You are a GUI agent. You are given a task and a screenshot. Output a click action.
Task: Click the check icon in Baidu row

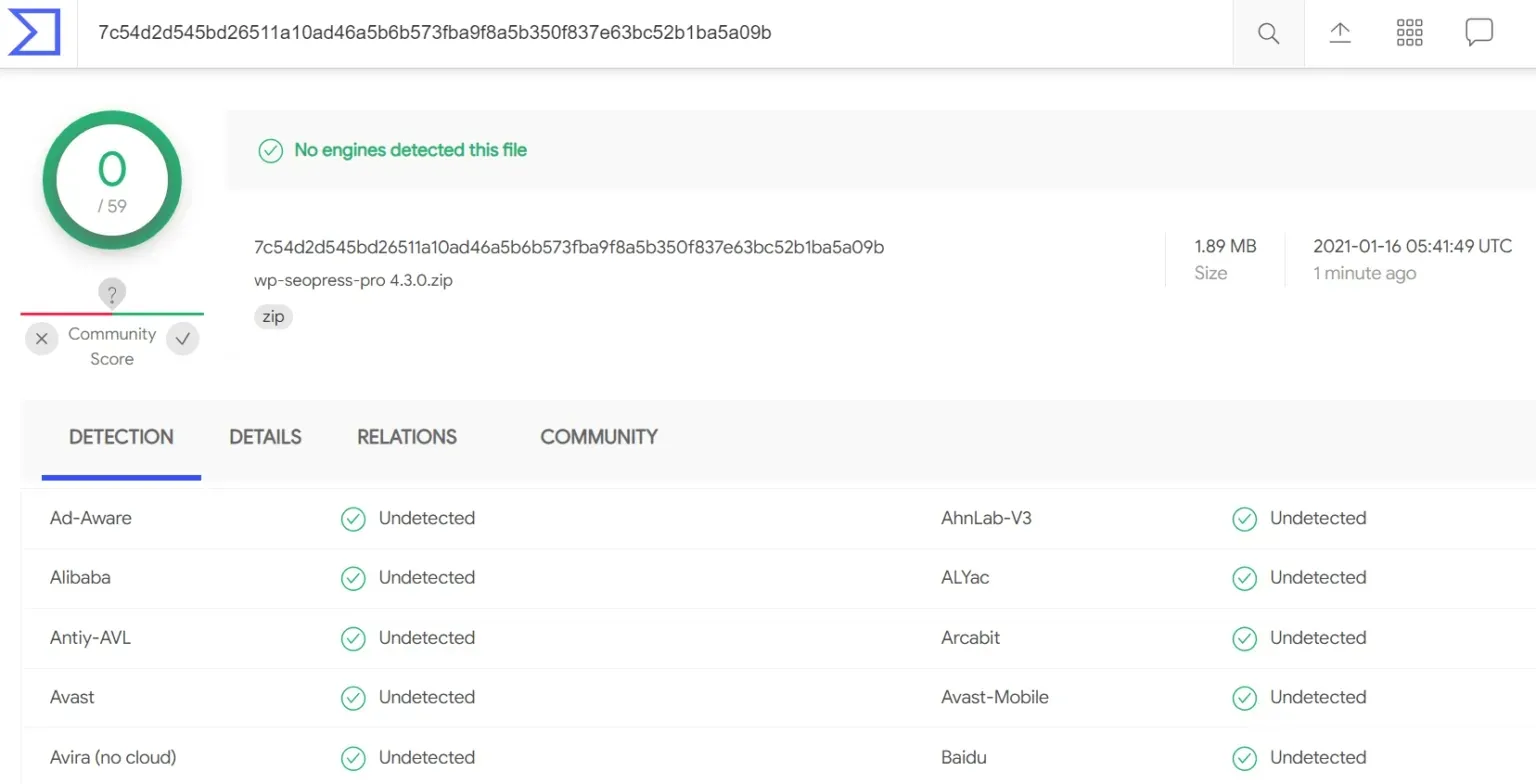[x=1244, y=758]
